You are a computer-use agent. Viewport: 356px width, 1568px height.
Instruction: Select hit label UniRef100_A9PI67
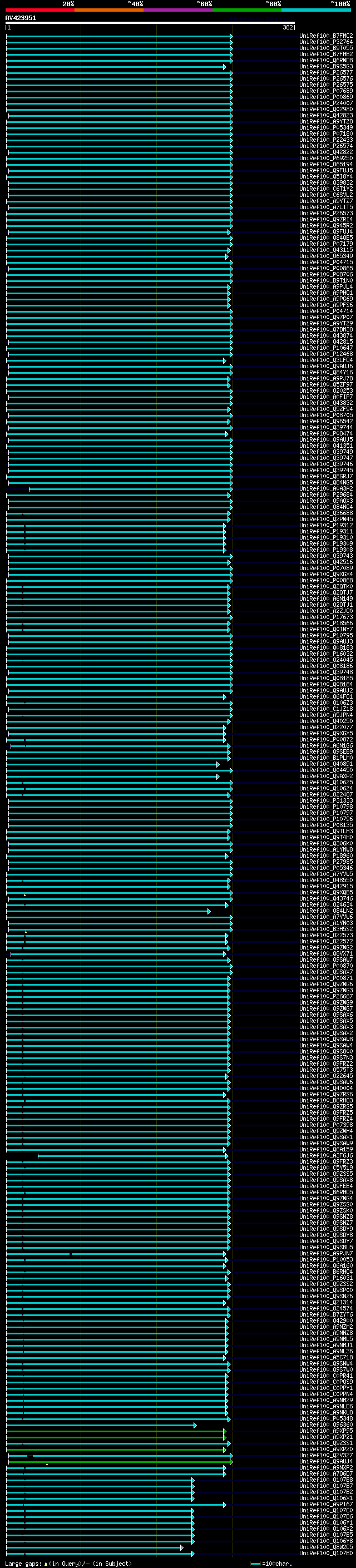326,1504
